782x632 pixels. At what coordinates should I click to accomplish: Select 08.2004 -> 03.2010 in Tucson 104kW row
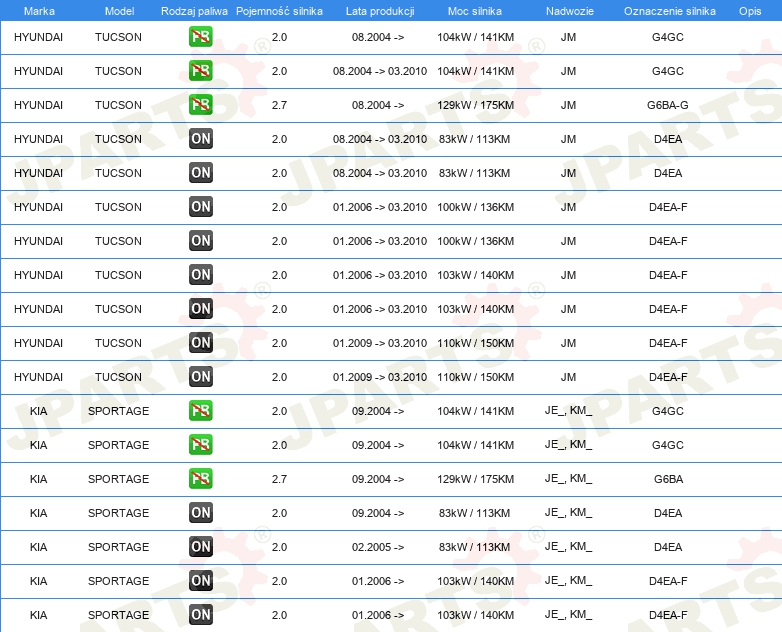(380, 71)
